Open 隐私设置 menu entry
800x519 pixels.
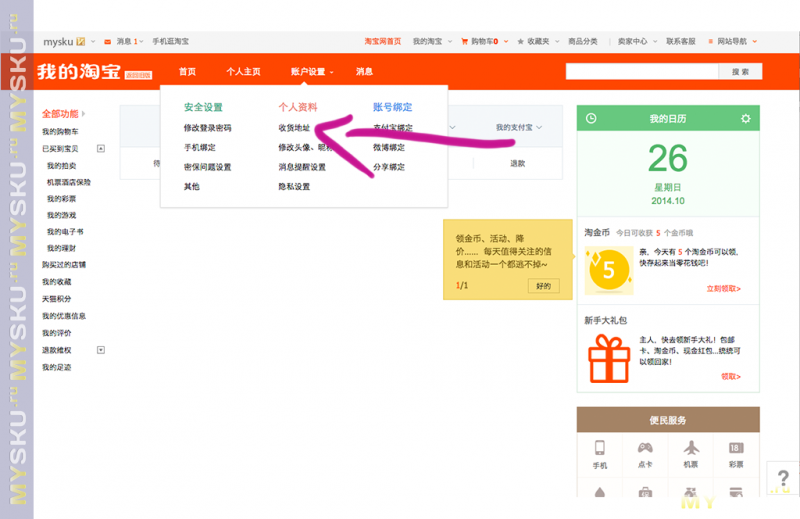pos(294,186)
